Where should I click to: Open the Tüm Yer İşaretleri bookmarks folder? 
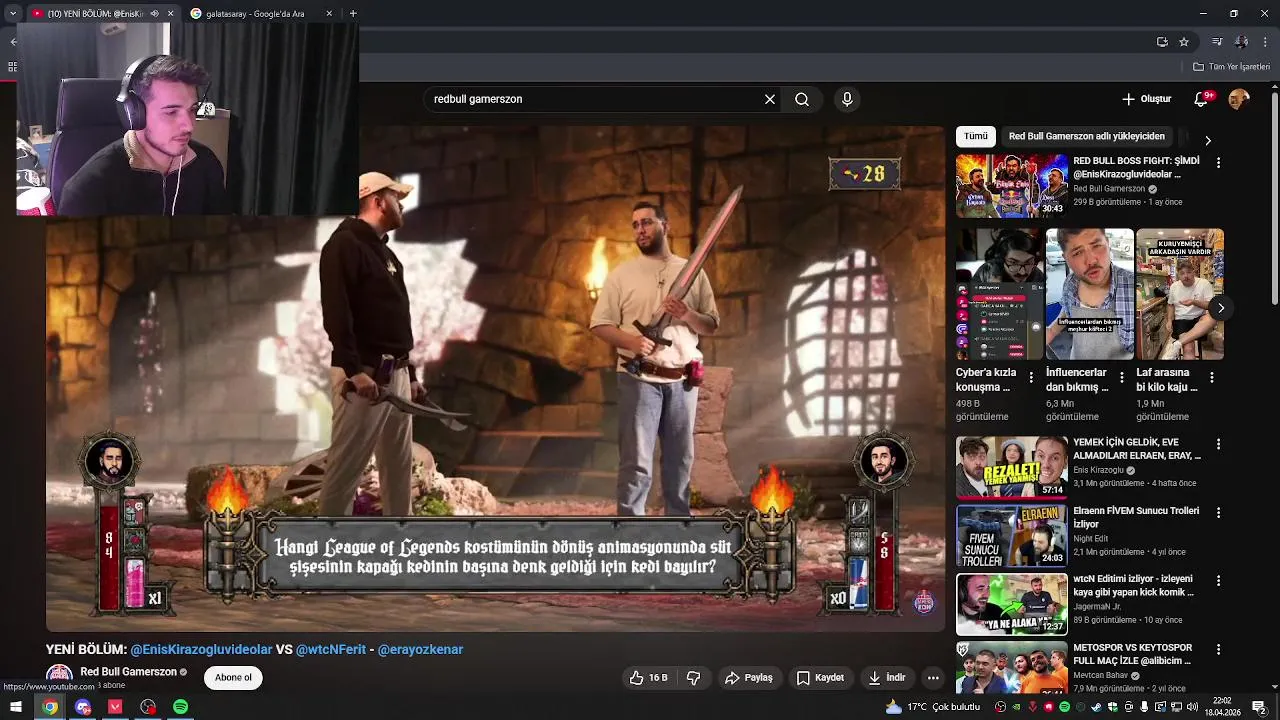point(1231,67)
